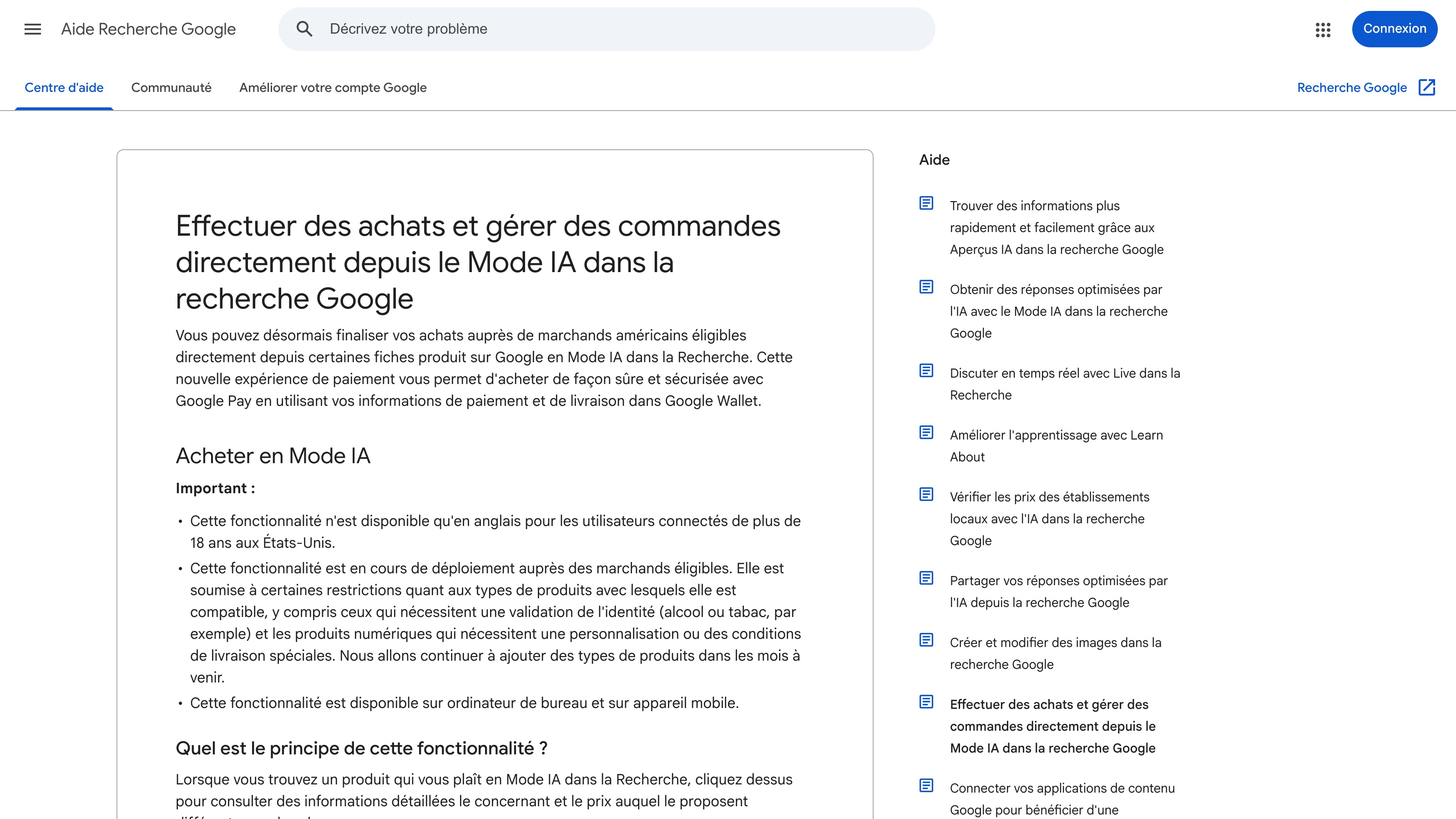The image size is (1456, 819).
Task: Click the main article title Effectuer des achats
Action: click(478, 262)
